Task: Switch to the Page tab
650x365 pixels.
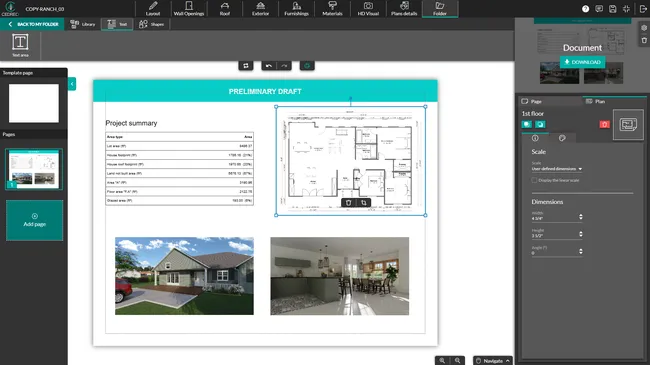Action: click(550, 101)
